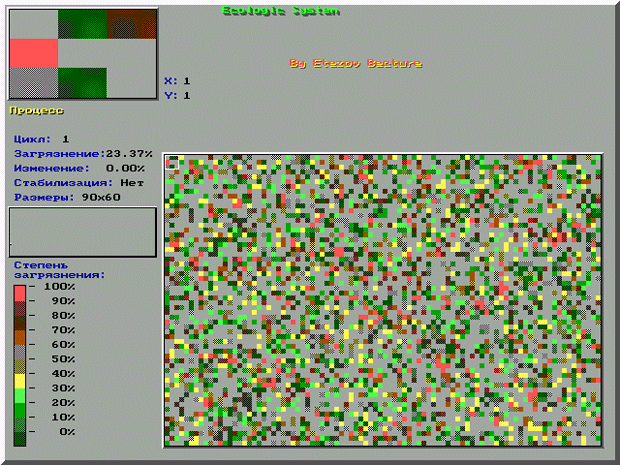Select the 70% pollution legend swatch

pos(20,330)
